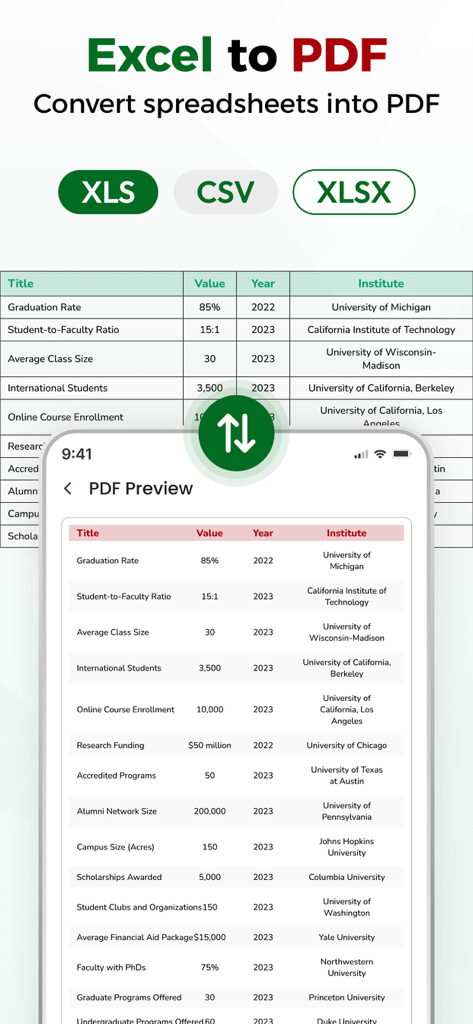
Task: Click green 'Title' header in spreadsheet table
Action: tap(20, 283)
